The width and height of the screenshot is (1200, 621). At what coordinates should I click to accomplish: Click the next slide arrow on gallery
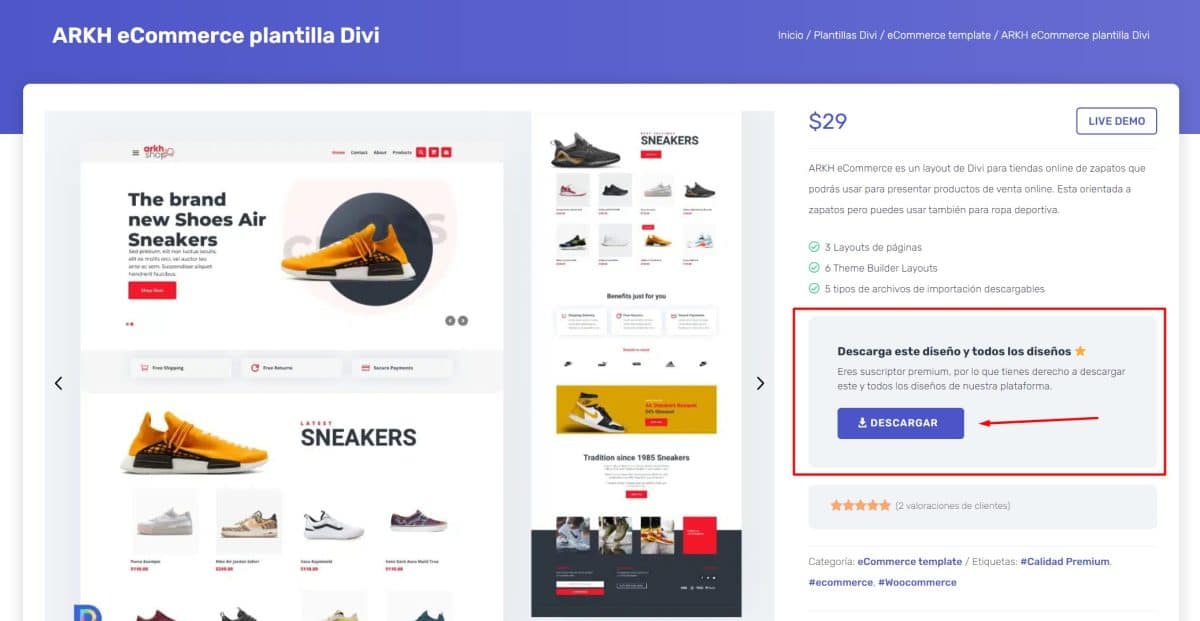pos(760,383)
